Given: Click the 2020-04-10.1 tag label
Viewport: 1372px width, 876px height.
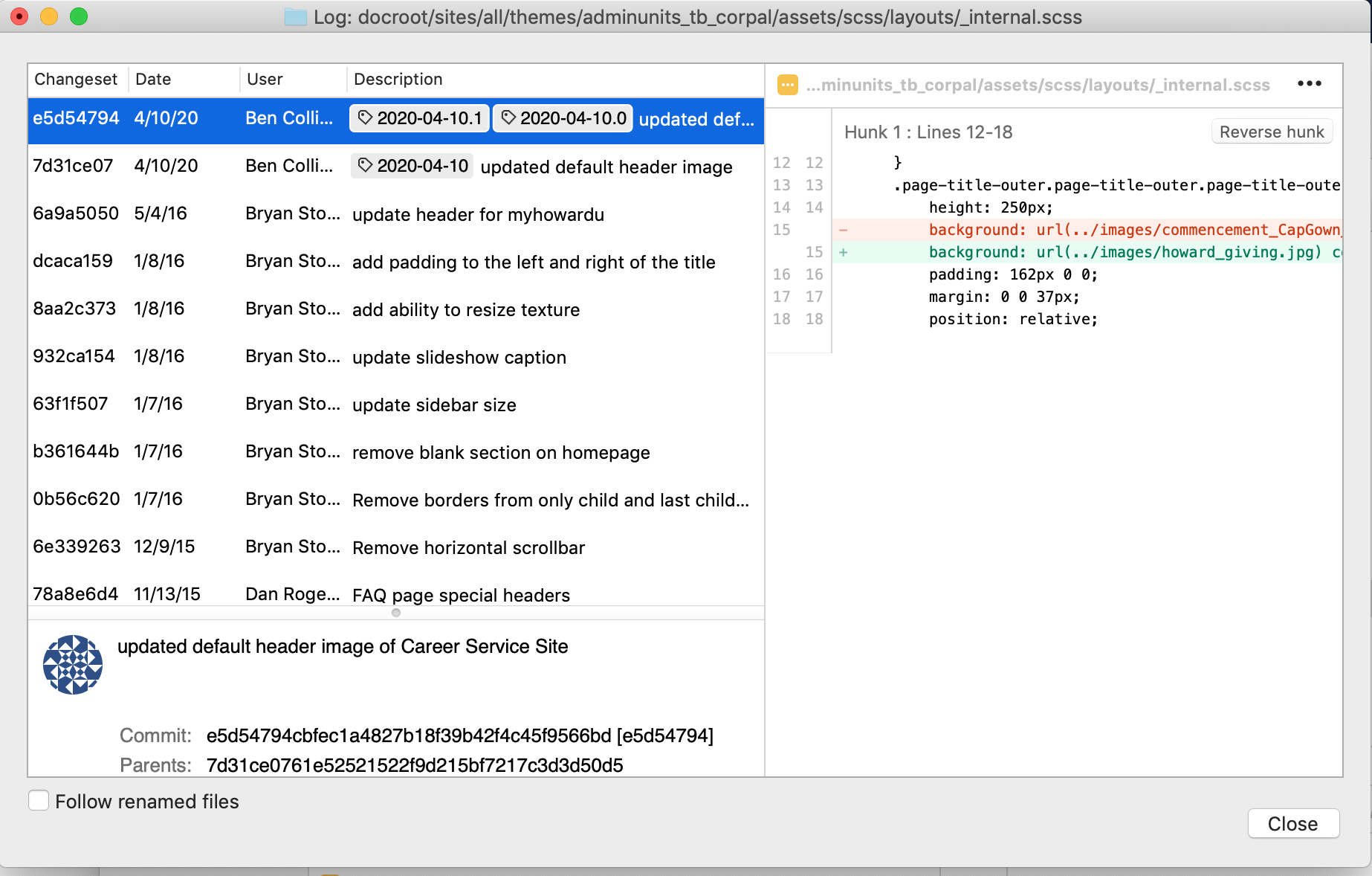Looking at the screenshot, I should (420, 118).
